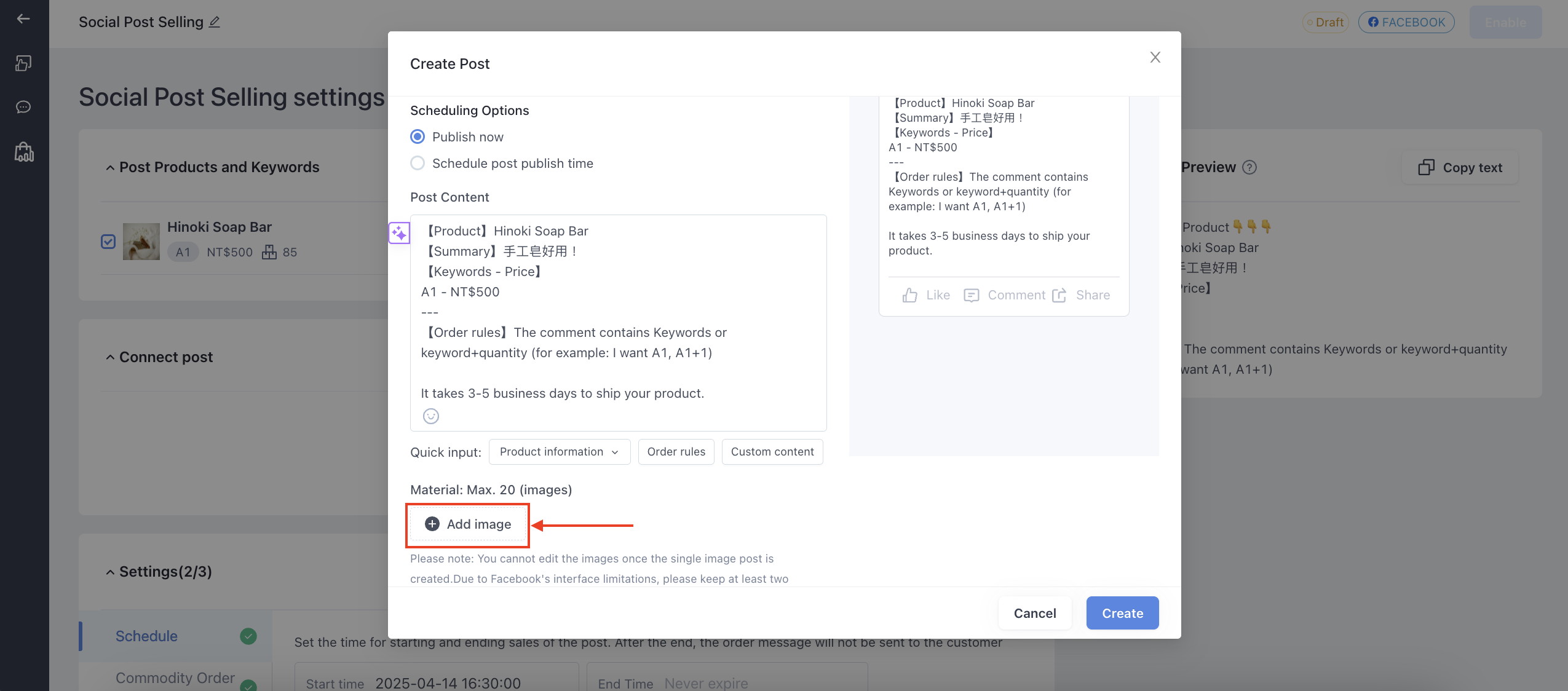Click the blue Create button
Screen dimensions: 1568x691
1123,613
